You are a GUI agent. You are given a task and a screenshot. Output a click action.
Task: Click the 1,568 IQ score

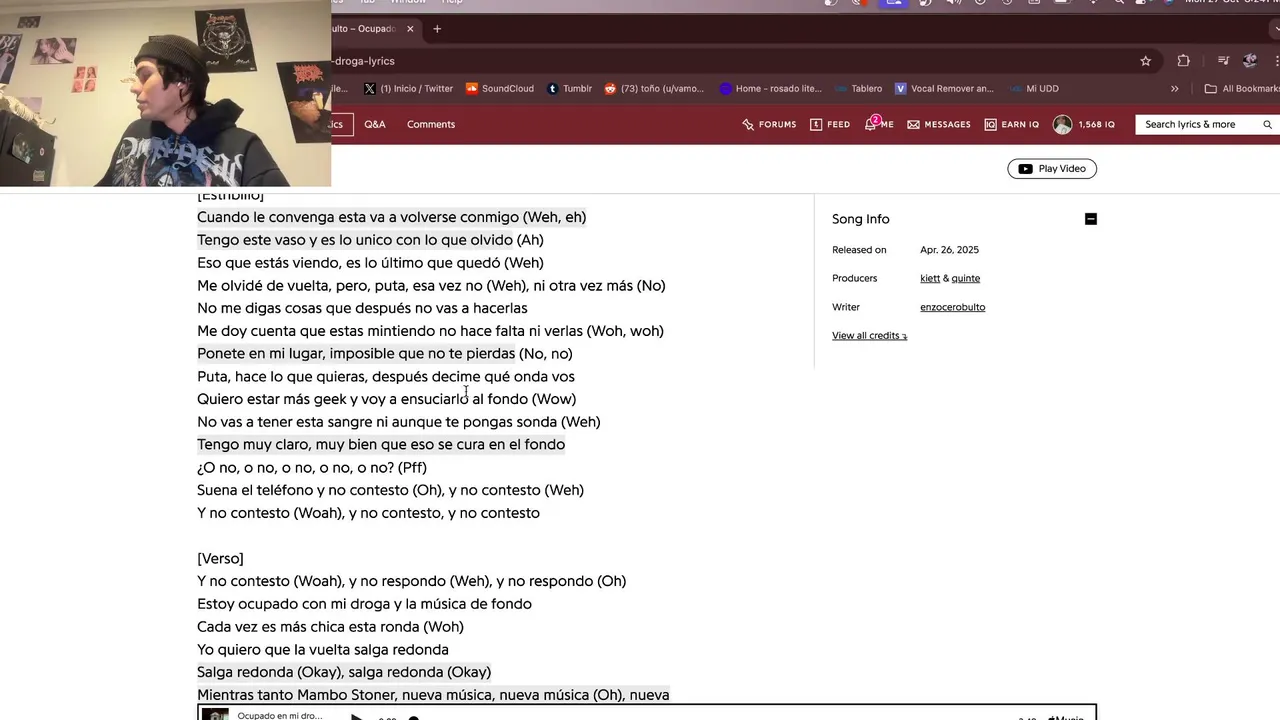(x=1097, y=125)
